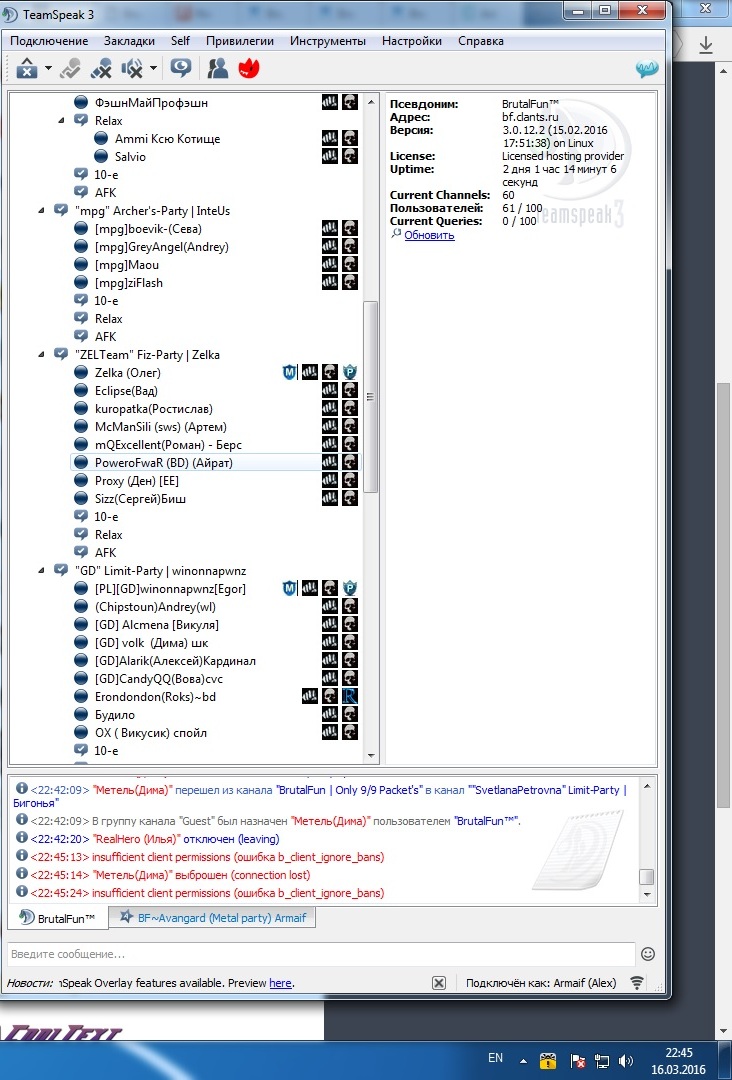Click the chat log scroll-down arrow
Image resolution: width=732 pixels, height=1080 pixels.
point(647,895)
